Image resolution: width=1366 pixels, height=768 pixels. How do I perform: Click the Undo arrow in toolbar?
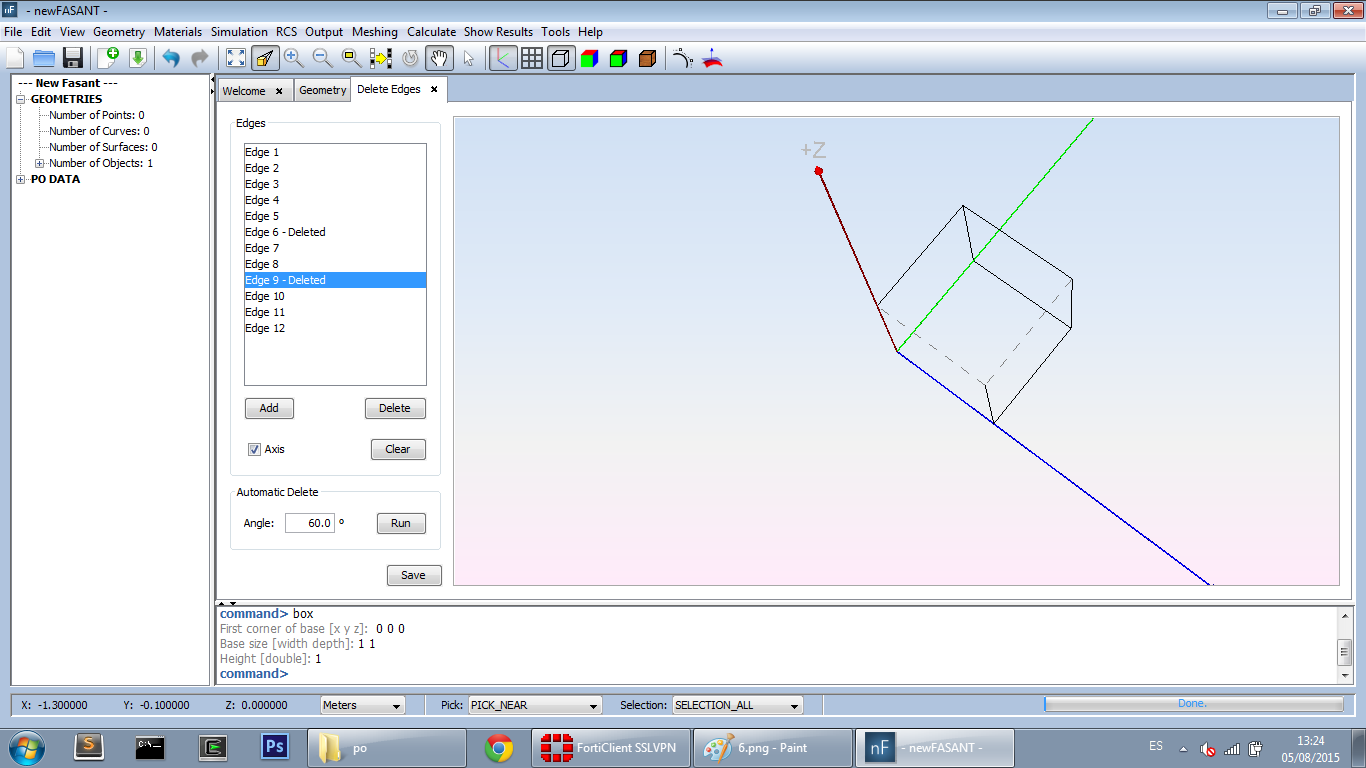point(171,58)
